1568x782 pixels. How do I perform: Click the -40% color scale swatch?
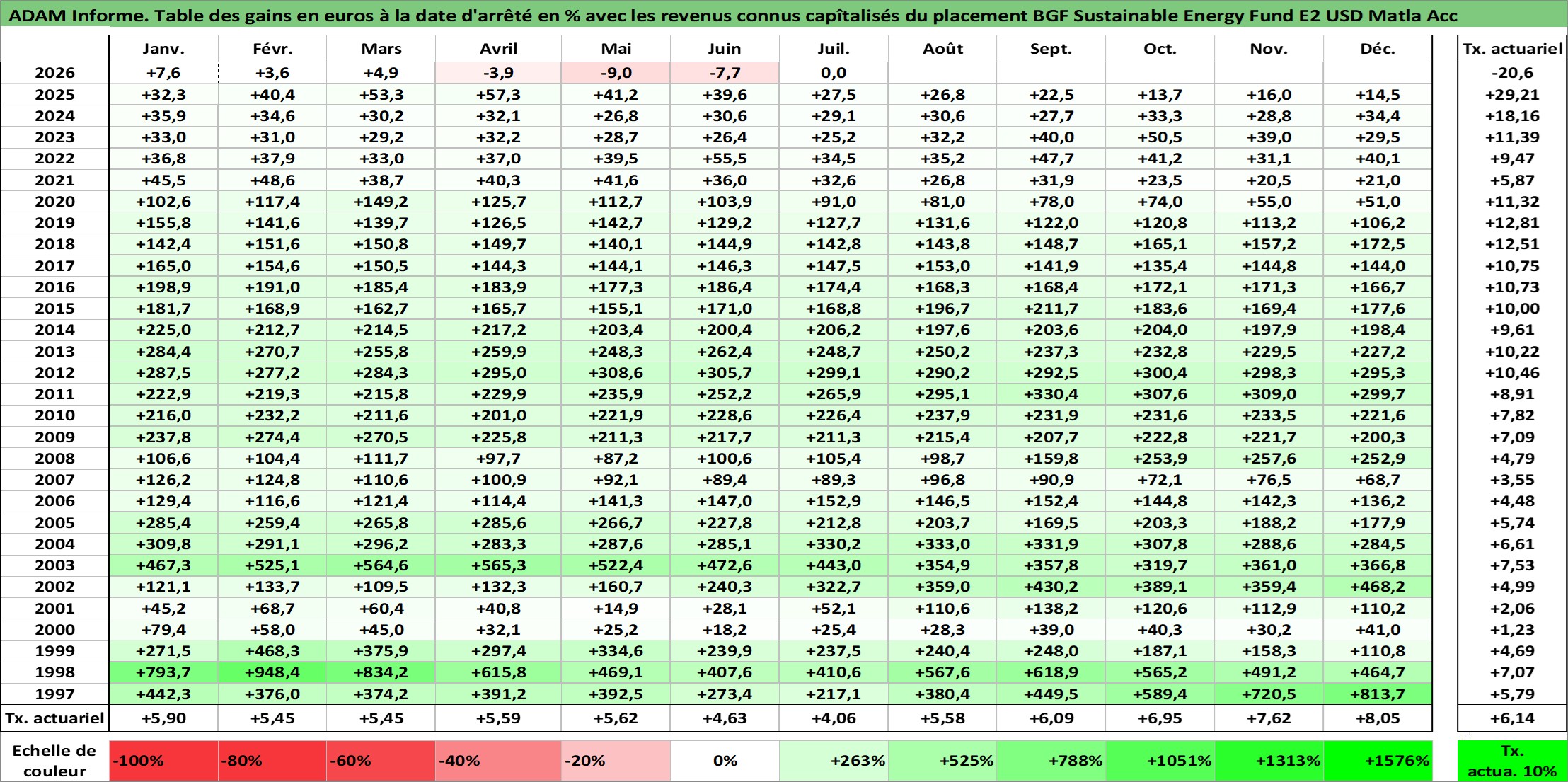499,761
